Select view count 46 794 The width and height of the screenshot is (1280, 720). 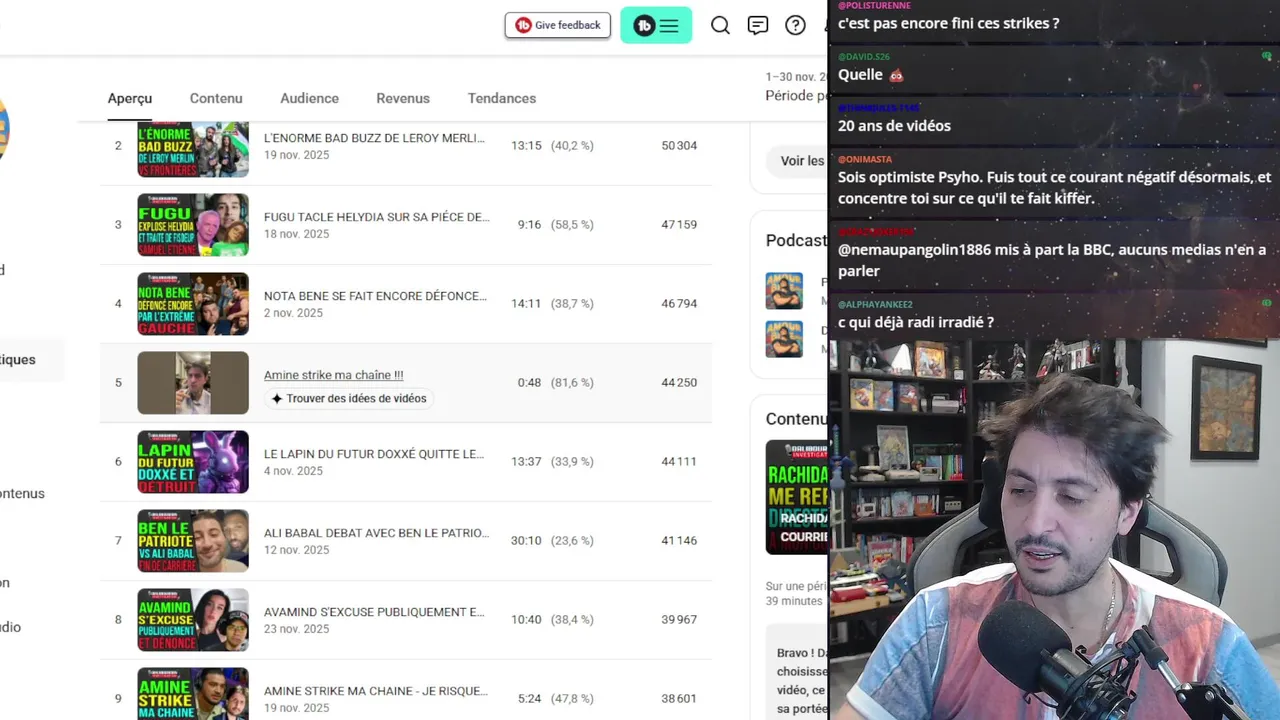pyautogui.click(x=679, y=304)
